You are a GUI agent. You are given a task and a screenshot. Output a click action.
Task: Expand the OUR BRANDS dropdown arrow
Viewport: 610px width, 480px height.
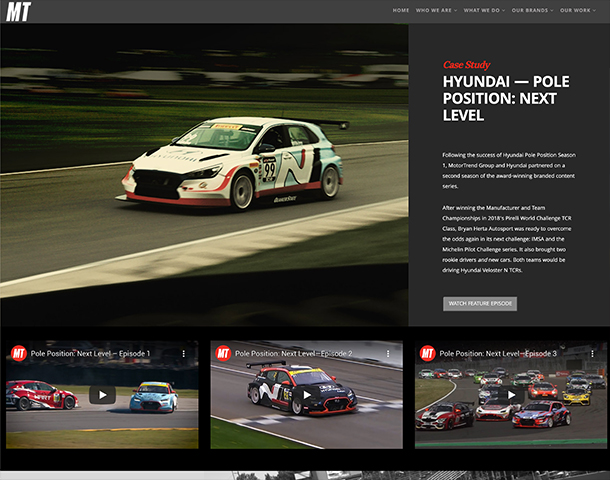552,11
